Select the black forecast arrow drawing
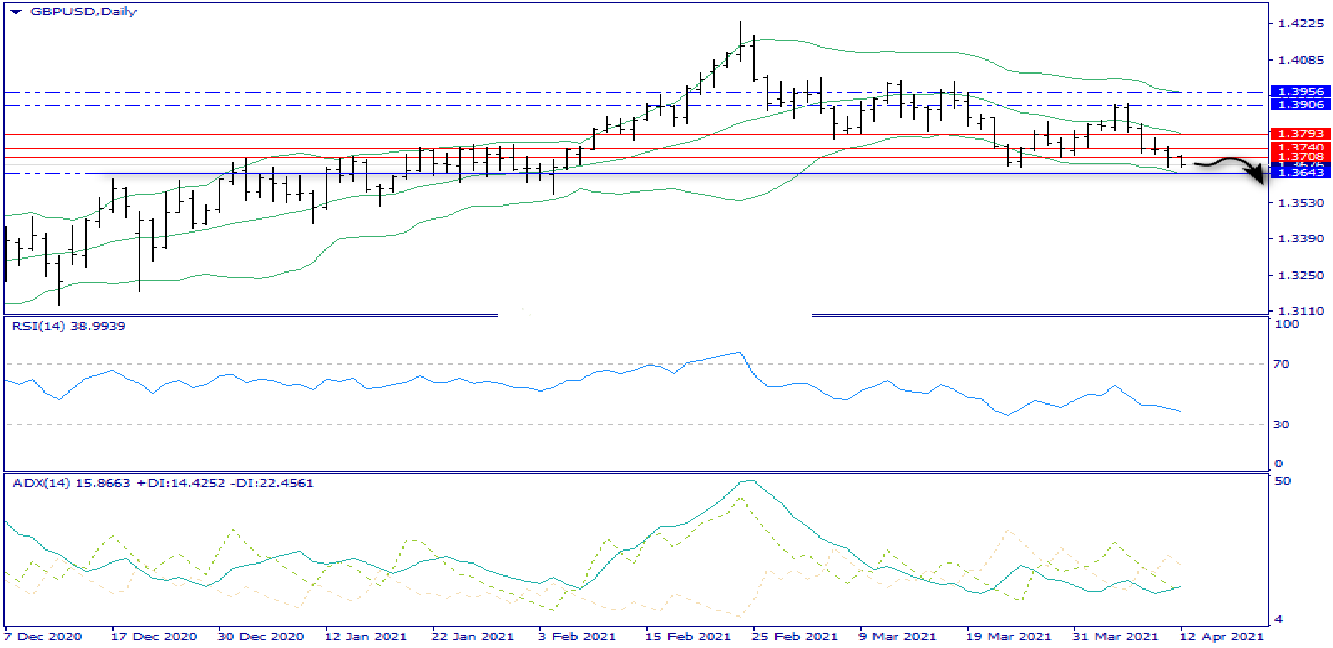This screenshot has width=1333, height=648. click(1230, 167)
